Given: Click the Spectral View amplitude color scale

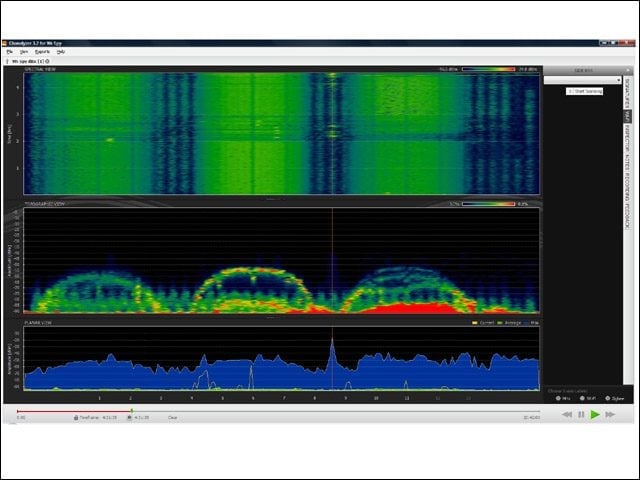Looking at the screenshot, I should [488, 69].
